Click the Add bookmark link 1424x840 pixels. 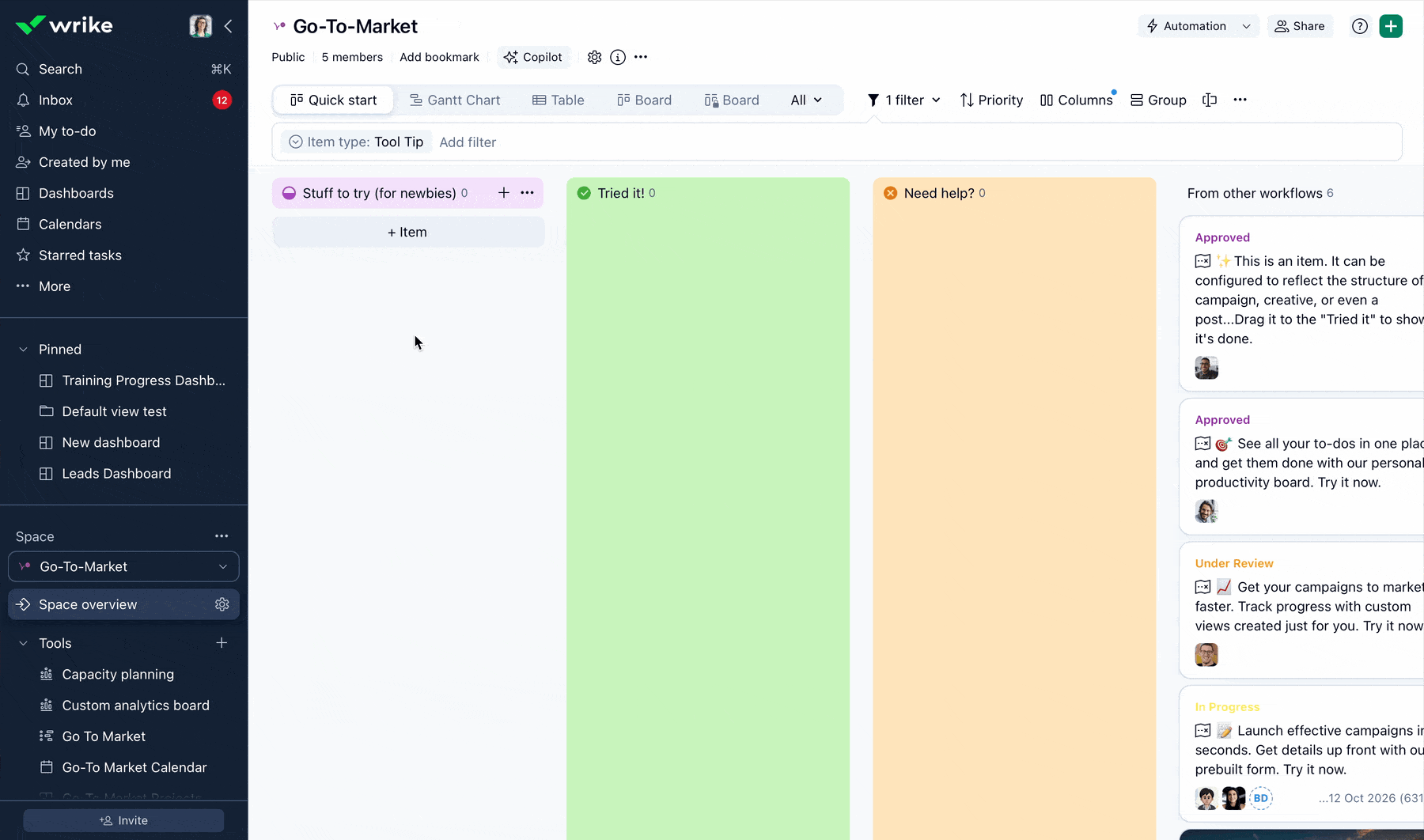coord(439,56)
